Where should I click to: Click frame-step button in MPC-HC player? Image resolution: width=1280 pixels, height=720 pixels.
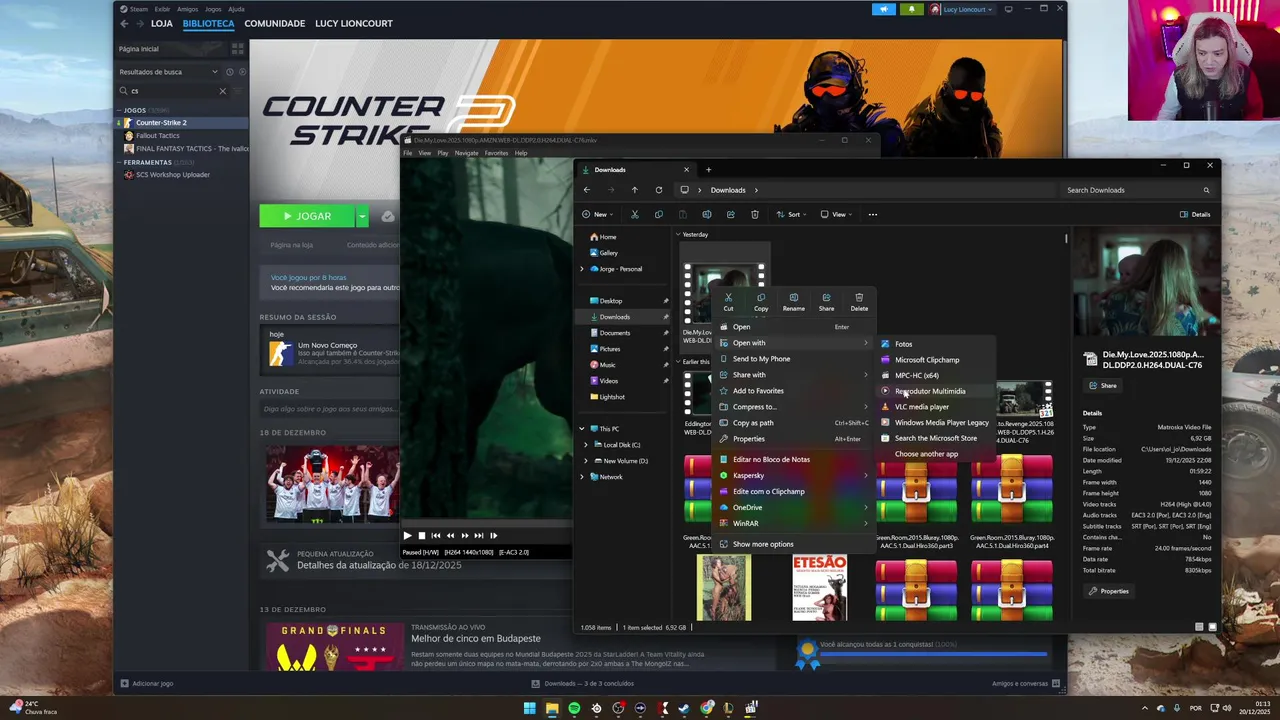(x=493, y=536)
